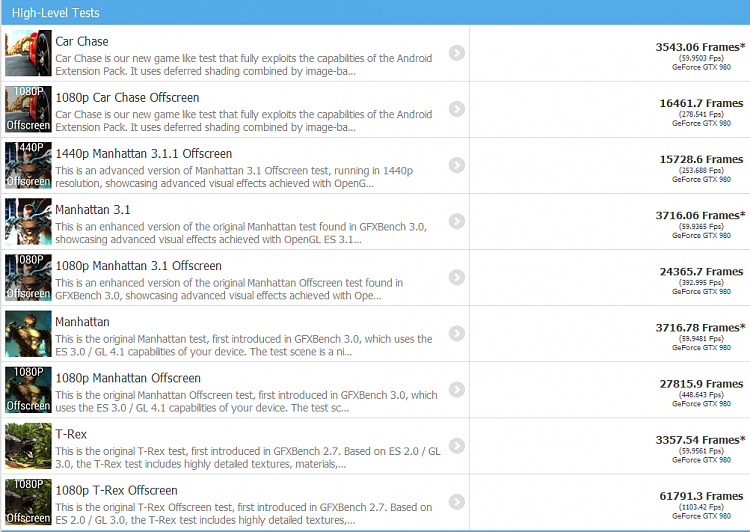This screenshot has height=532, width=750.
Task: Select the Manhattan 3.1 test title
Action: click(93, 210)
